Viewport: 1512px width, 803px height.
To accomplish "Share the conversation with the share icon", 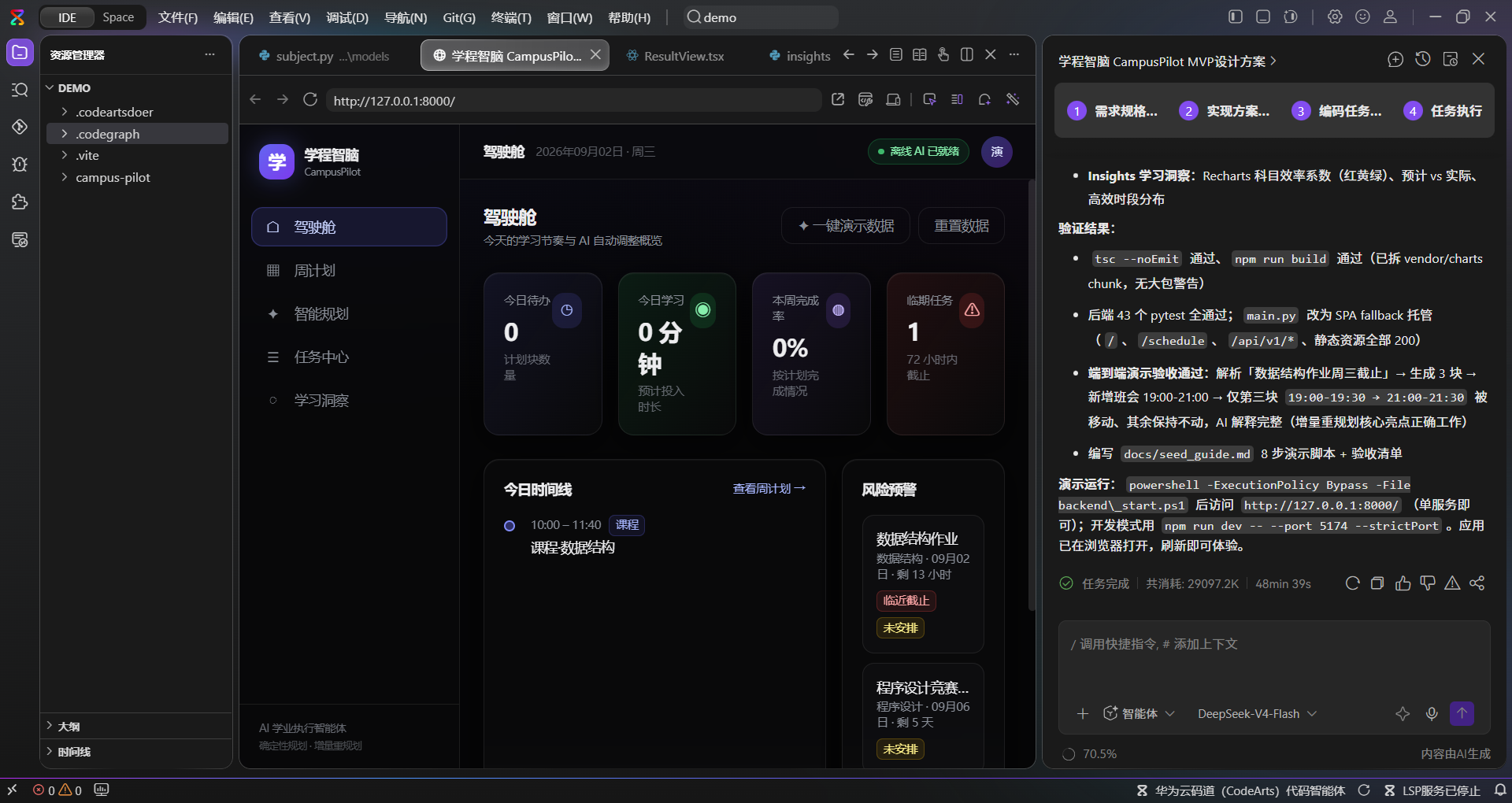I will (x=1477, y=583).
